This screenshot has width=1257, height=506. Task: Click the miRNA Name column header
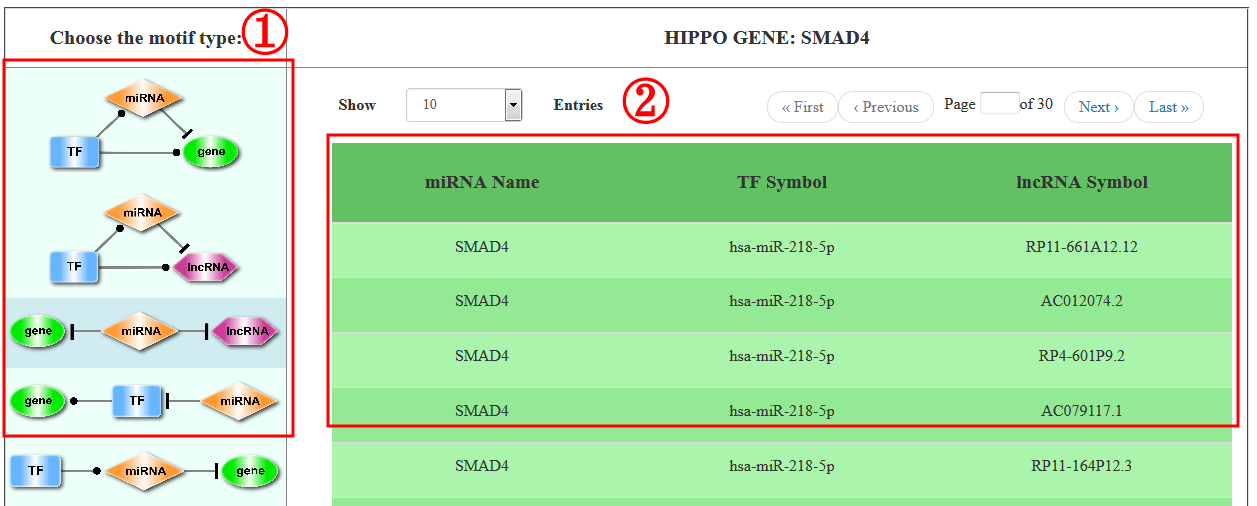point(482,182)
